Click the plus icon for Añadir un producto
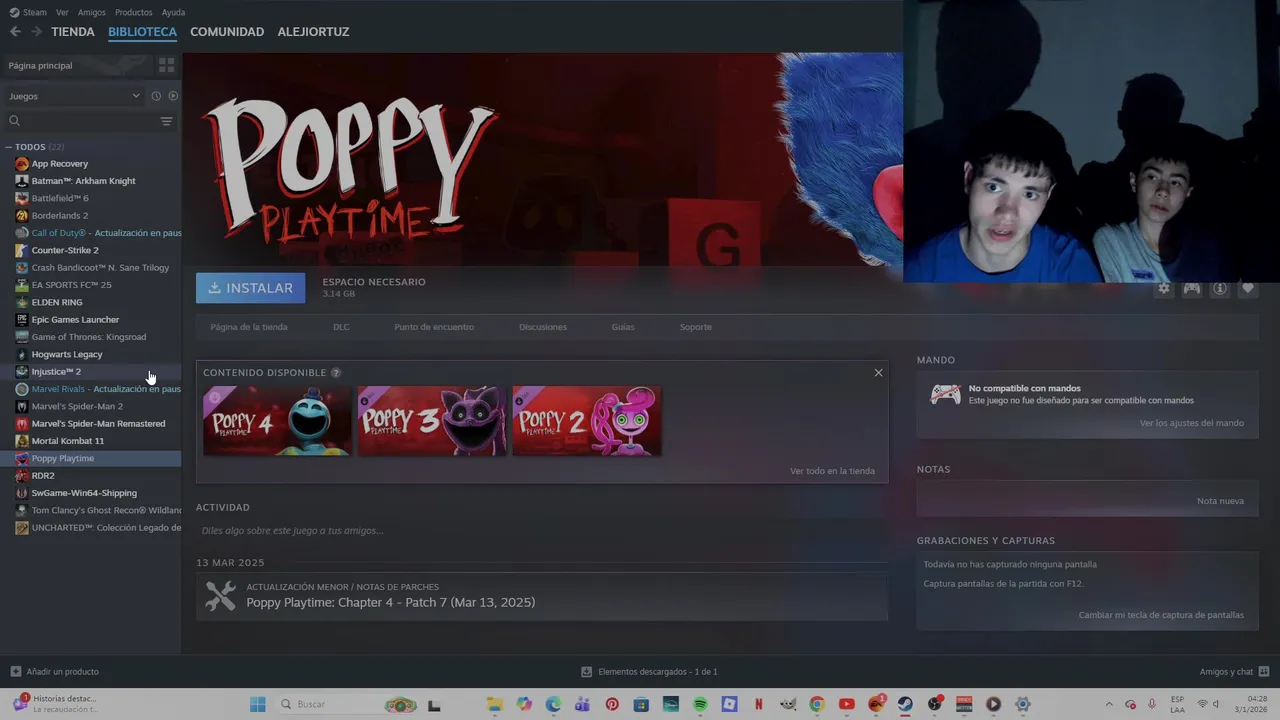The width and height of the screenshot is (1280, 720). (x=15, y=672)
